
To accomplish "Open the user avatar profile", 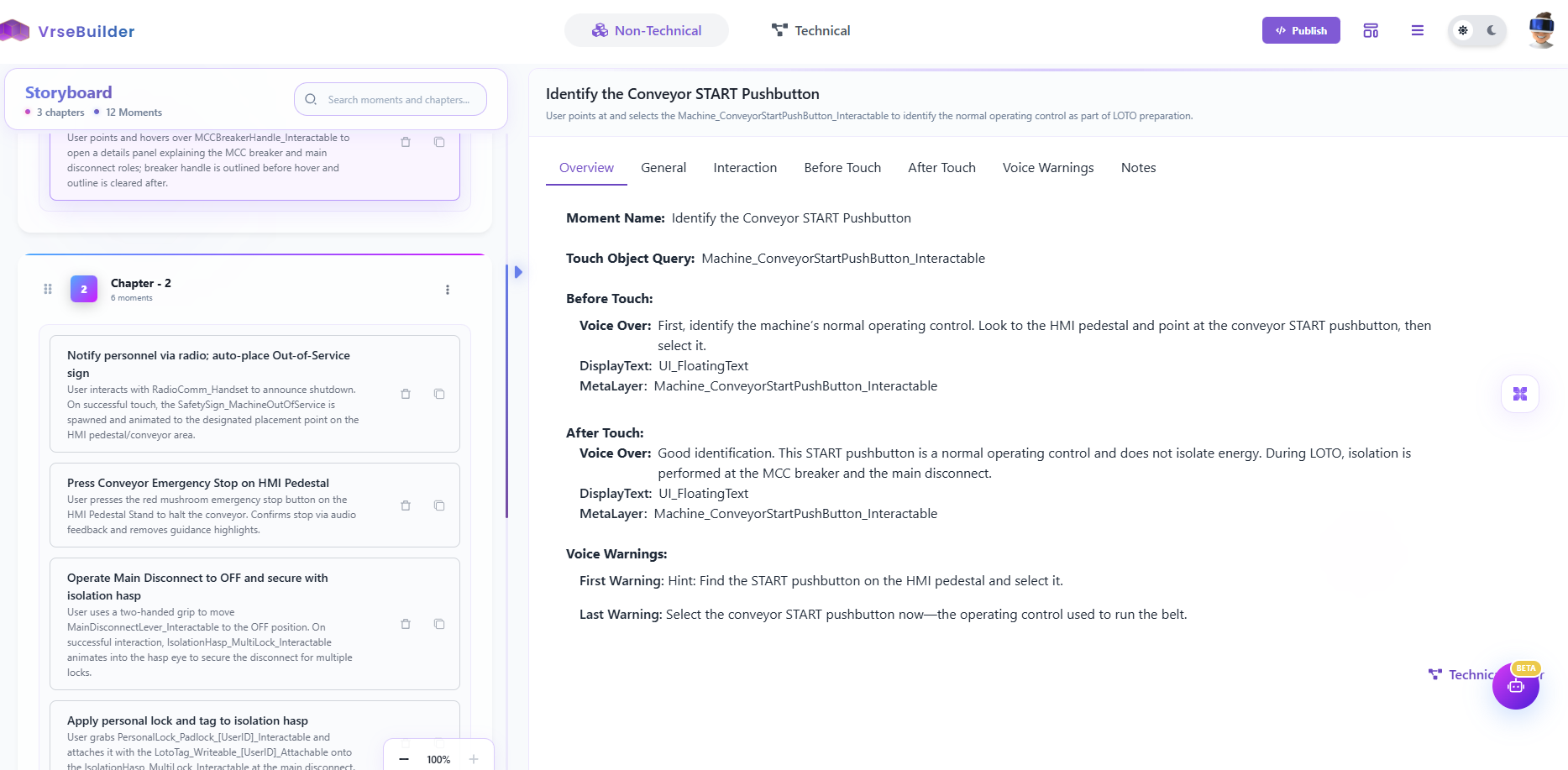I will point(1542,30).
